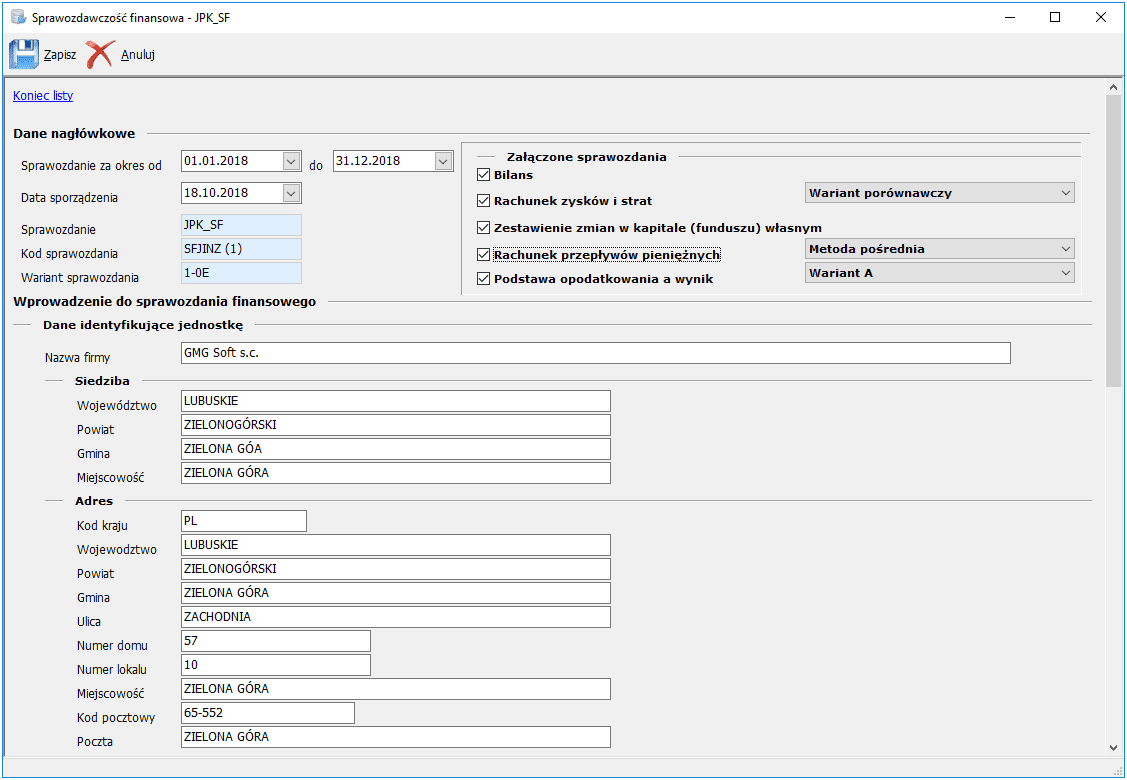Click the Wprowadzenie do sprawozdania finansowego heading

click(165, 301)
